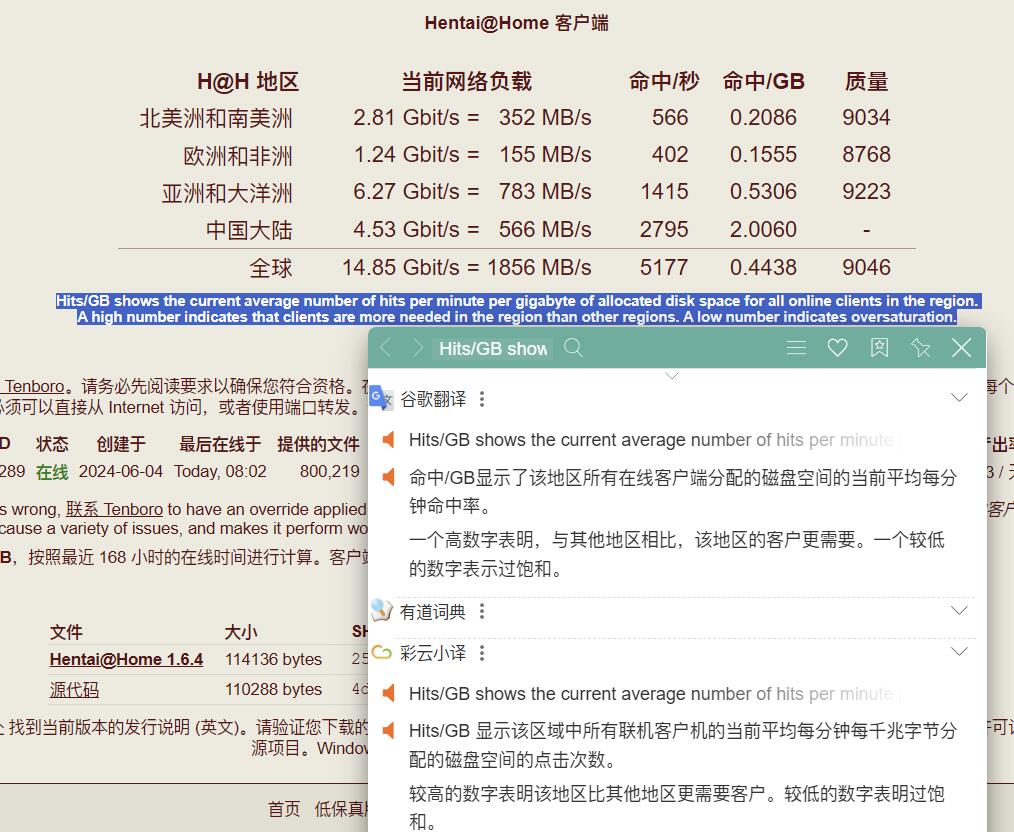Click the Google Translate logo icon
1014x832 pixels.
point(381,398)
